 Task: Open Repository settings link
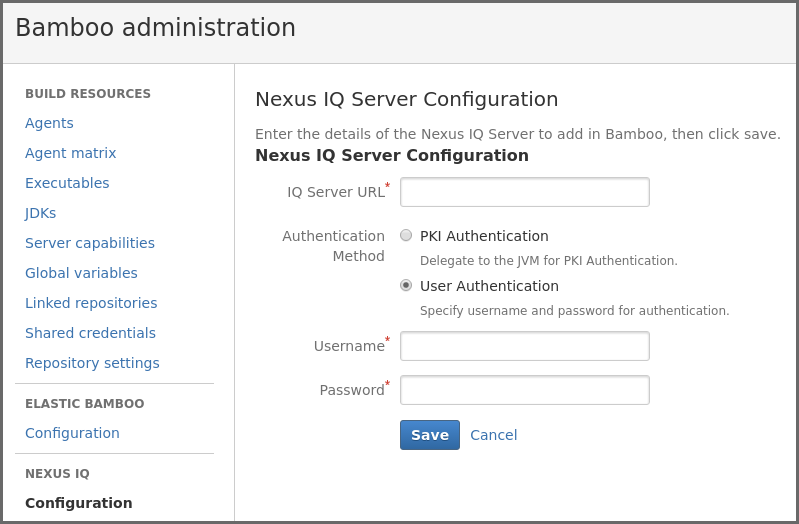pyautogui.click(x=92, y=363)
